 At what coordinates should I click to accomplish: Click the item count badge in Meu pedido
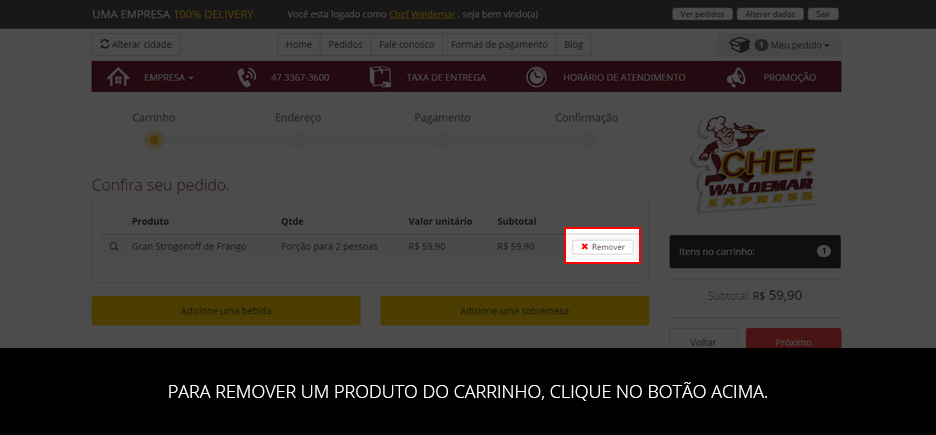pos(761,45)
